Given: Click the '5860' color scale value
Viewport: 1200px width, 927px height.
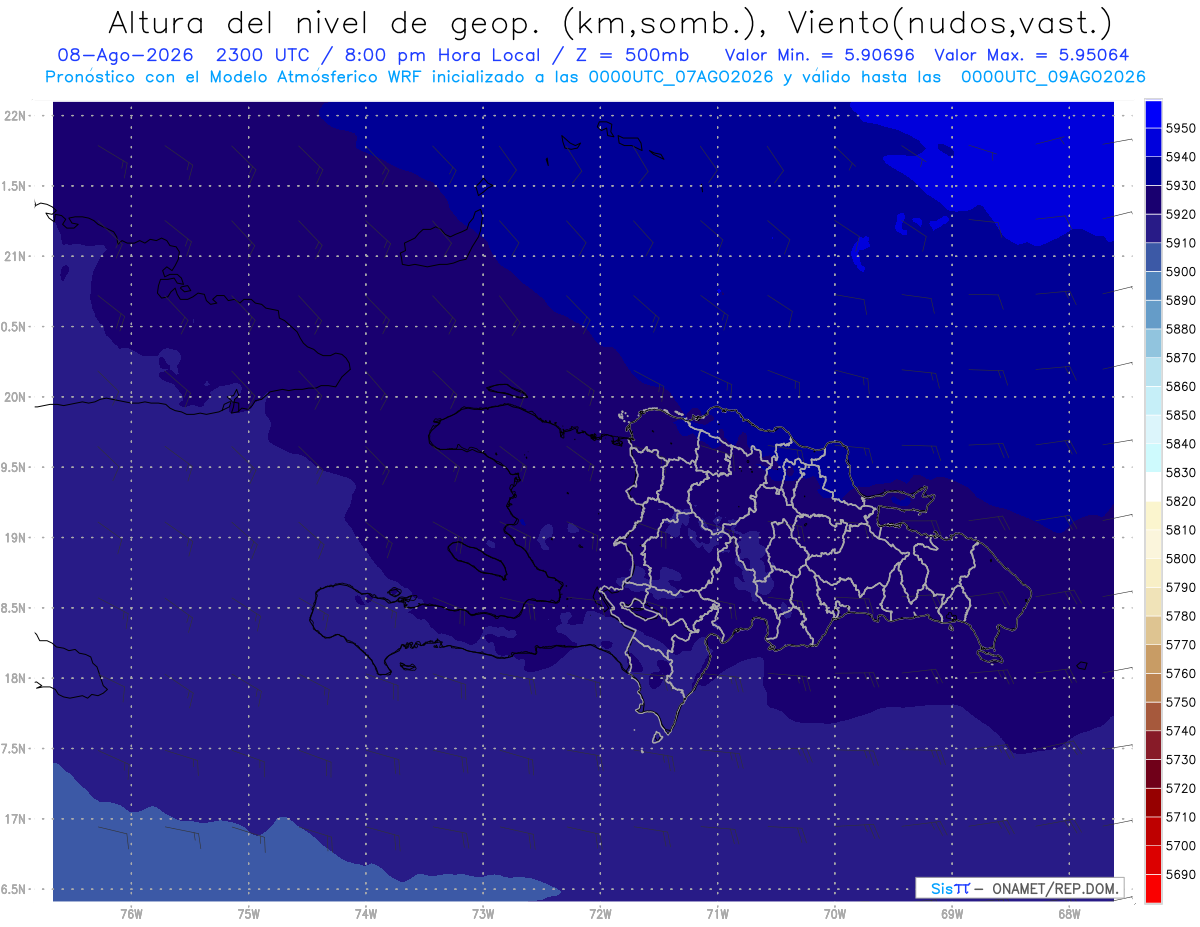Looking at the screenshot, I should pos(1181,386).
